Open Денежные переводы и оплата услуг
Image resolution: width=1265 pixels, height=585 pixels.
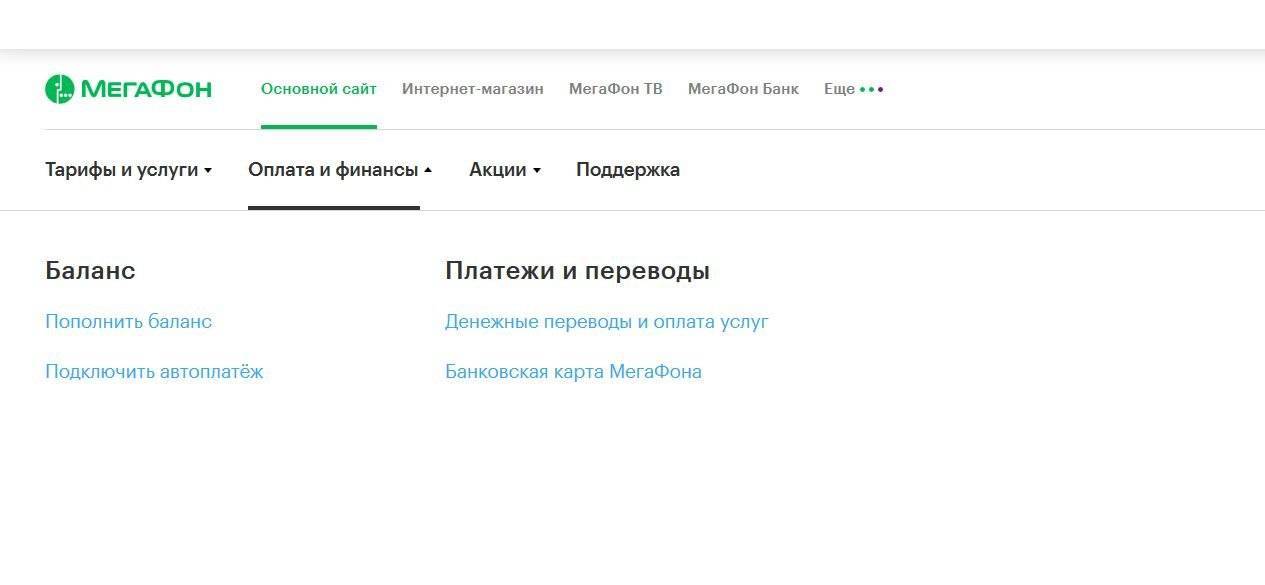coord(607,322)
